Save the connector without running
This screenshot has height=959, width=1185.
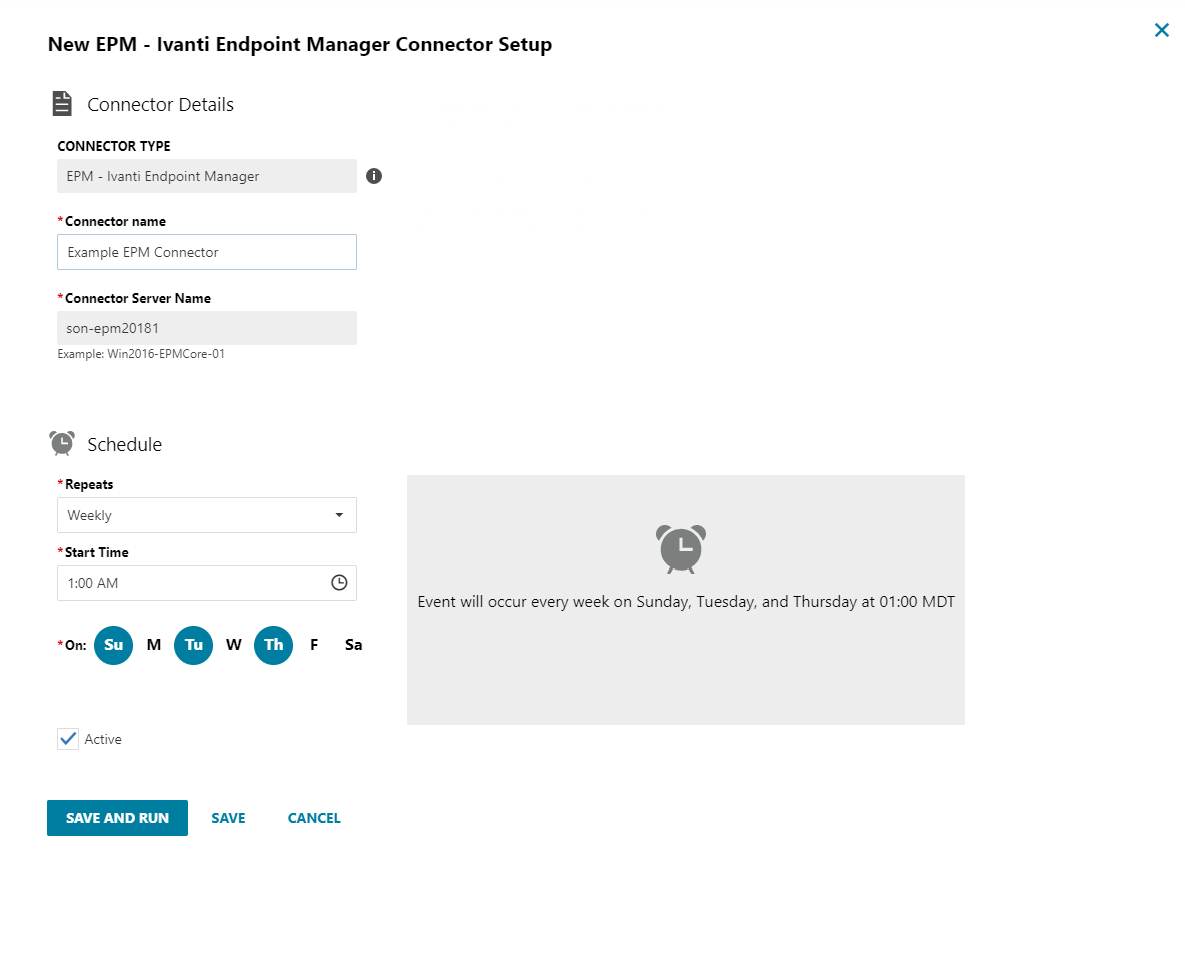click(228, 817)
